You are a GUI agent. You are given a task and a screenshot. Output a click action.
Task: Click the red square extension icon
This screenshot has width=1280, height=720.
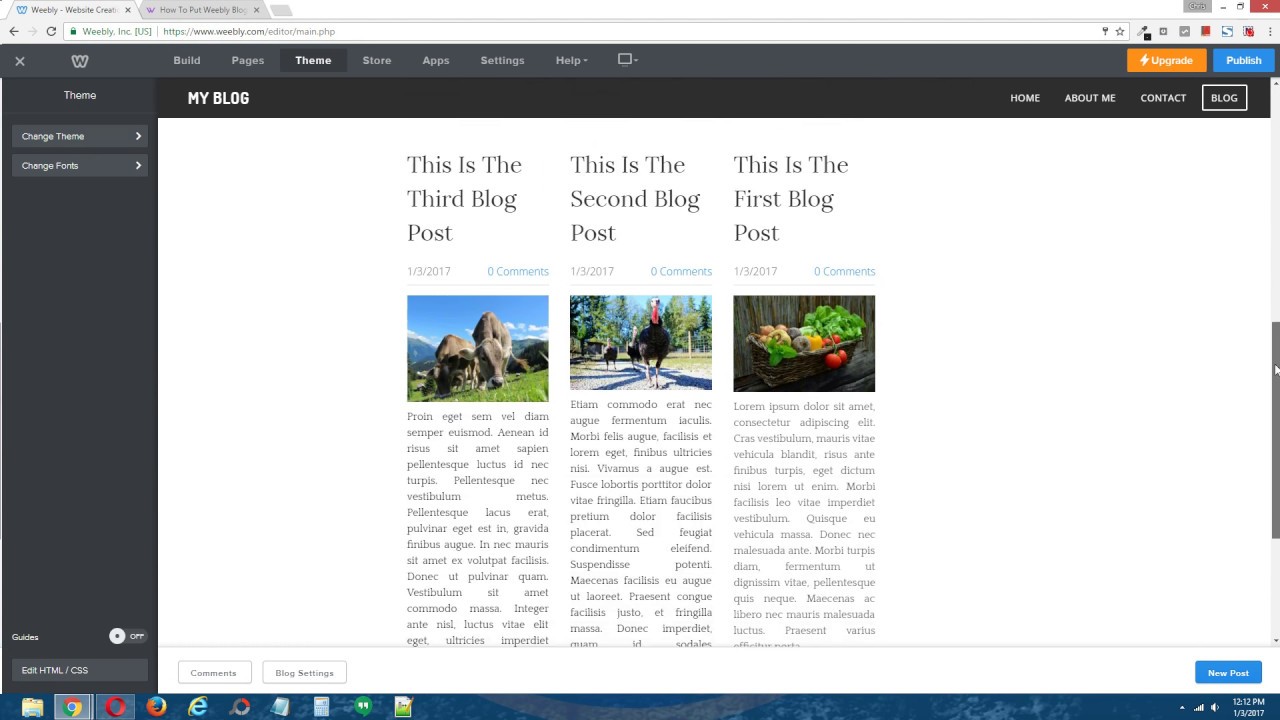tap(1205, 31)
